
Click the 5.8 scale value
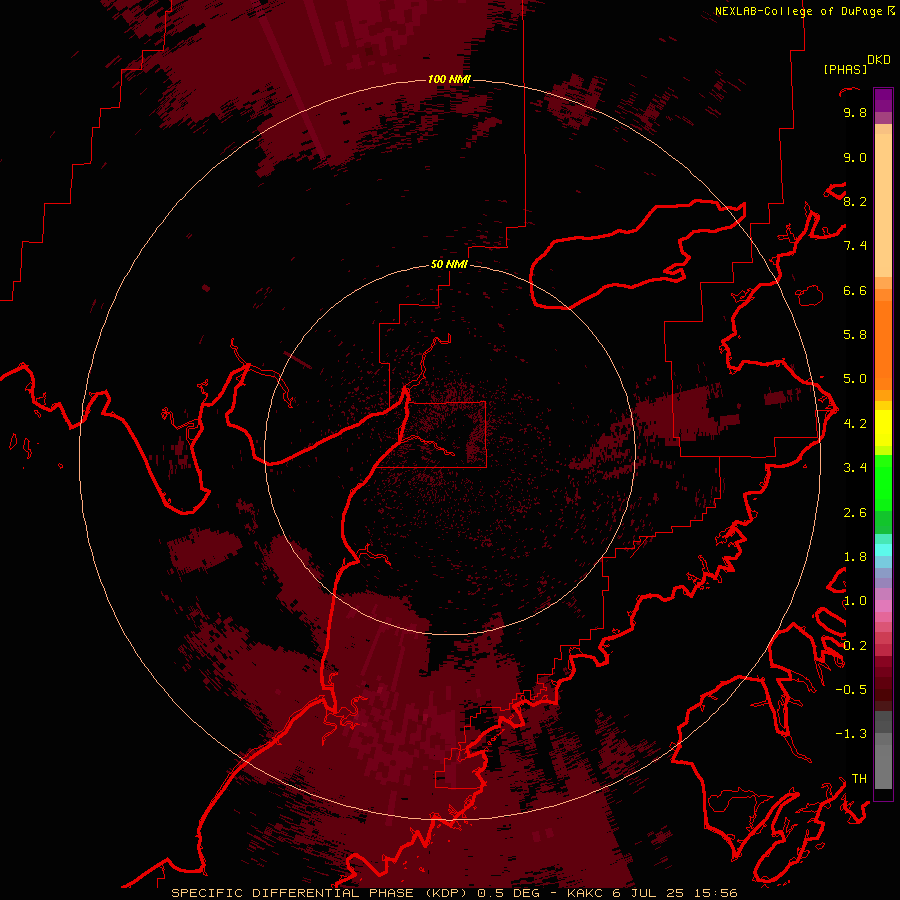pos(855,335)
